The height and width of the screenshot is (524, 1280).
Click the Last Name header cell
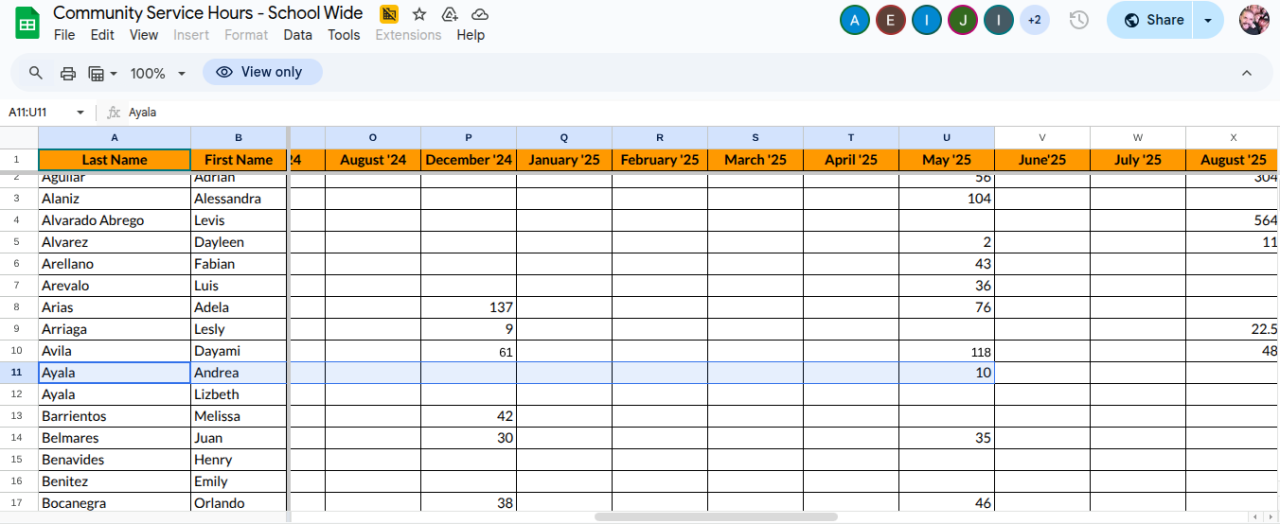114,160
